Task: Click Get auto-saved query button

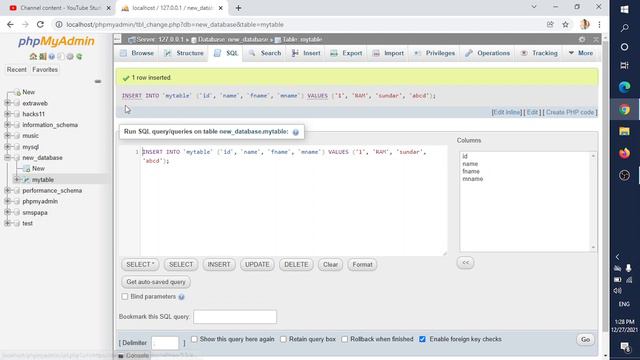Action: [x=156, y=282]
